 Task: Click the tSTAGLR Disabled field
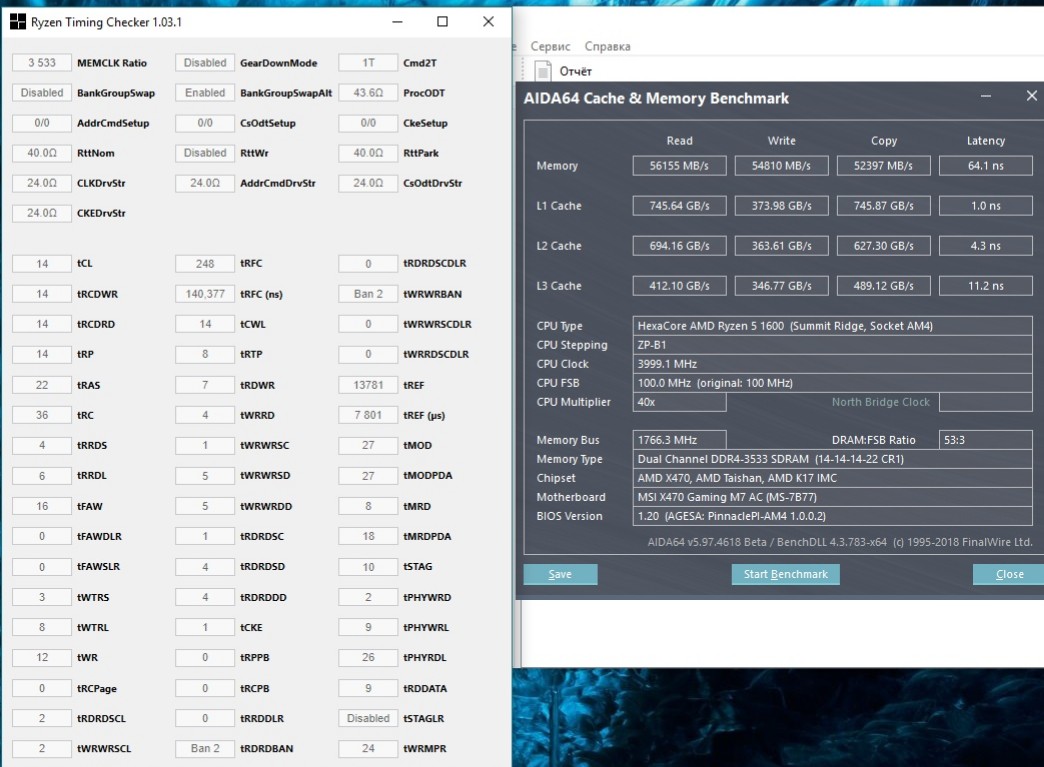pos(368,718)
